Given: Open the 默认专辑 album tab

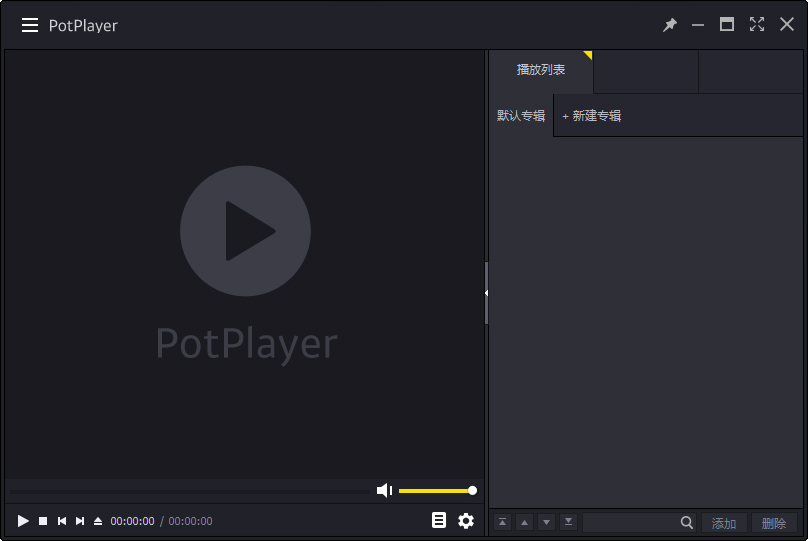Looking at the screenshot, I should coord(521,115).
